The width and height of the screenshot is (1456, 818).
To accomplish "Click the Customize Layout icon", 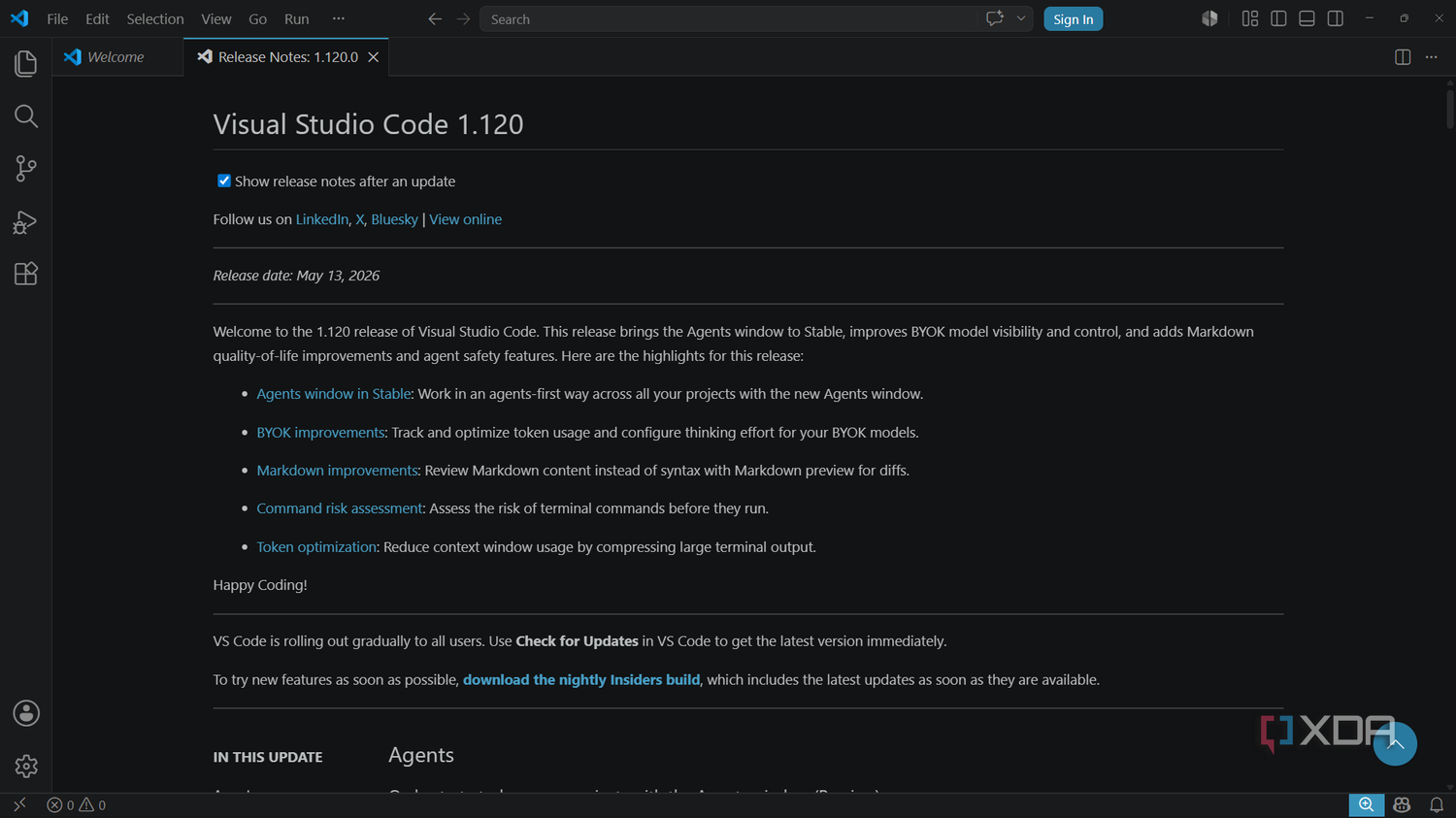I will (x=1250, y=18).
